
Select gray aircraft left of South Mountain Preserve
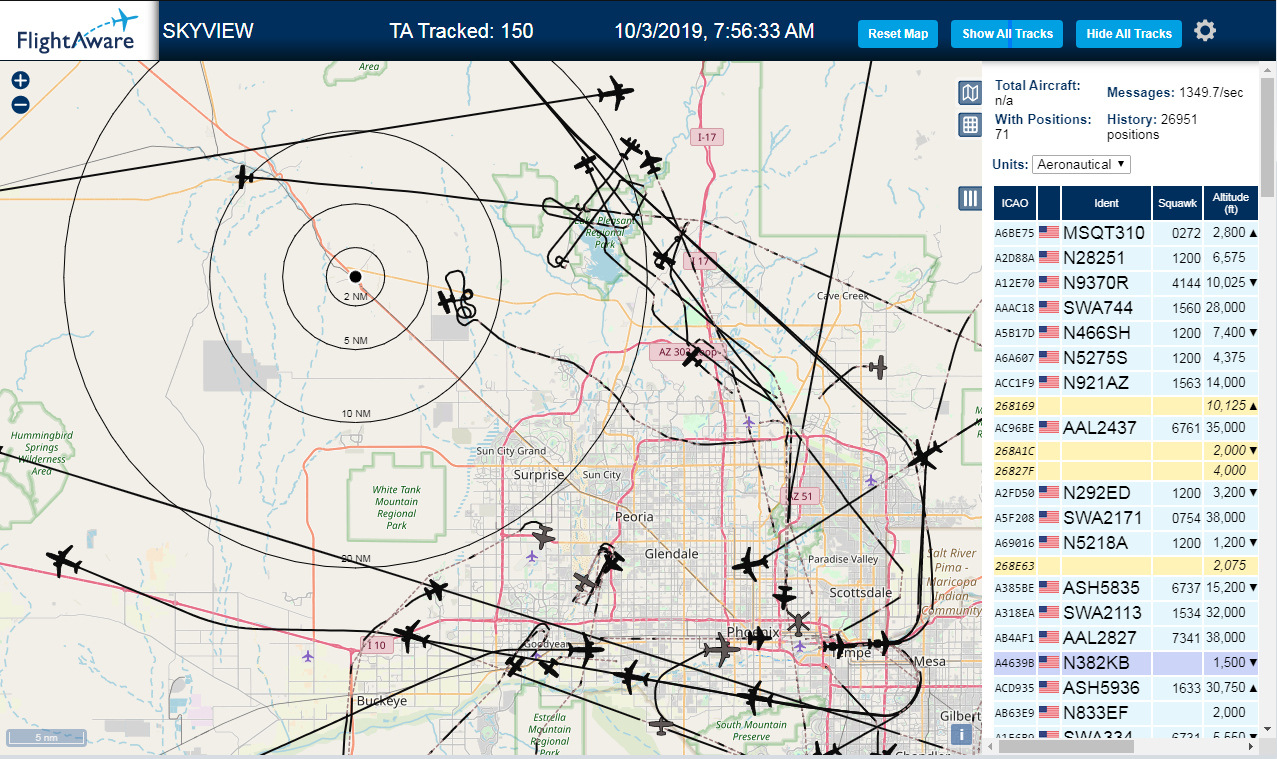661,725
